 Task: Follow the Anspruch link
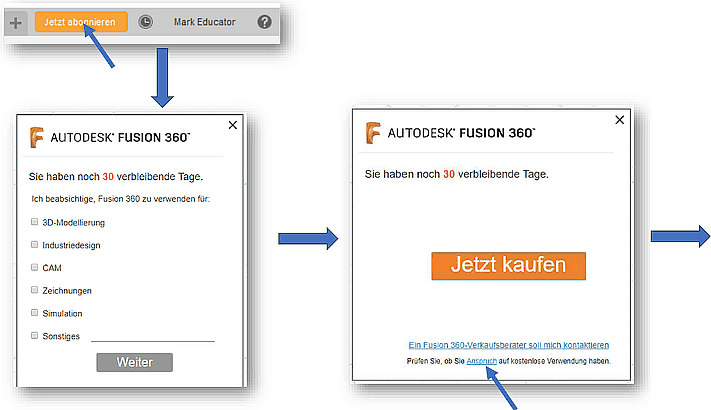482,360
